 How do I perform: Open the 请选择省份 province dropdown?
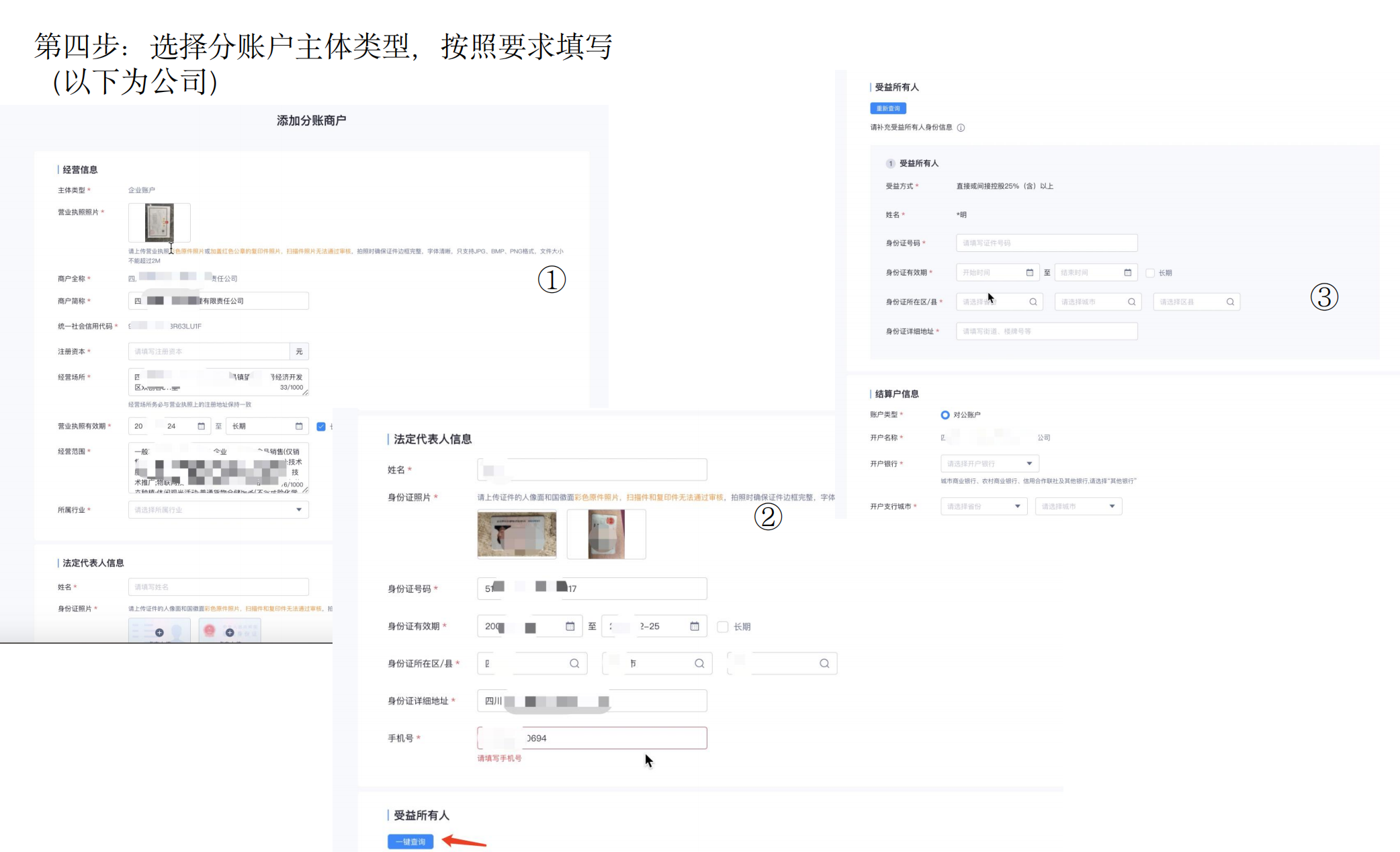click(983, 507)
